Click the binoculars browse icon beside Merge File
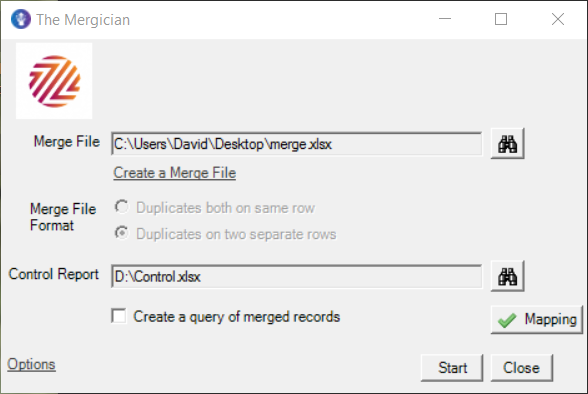The width and height of the screenshot is (588, 394). (507, 144)
